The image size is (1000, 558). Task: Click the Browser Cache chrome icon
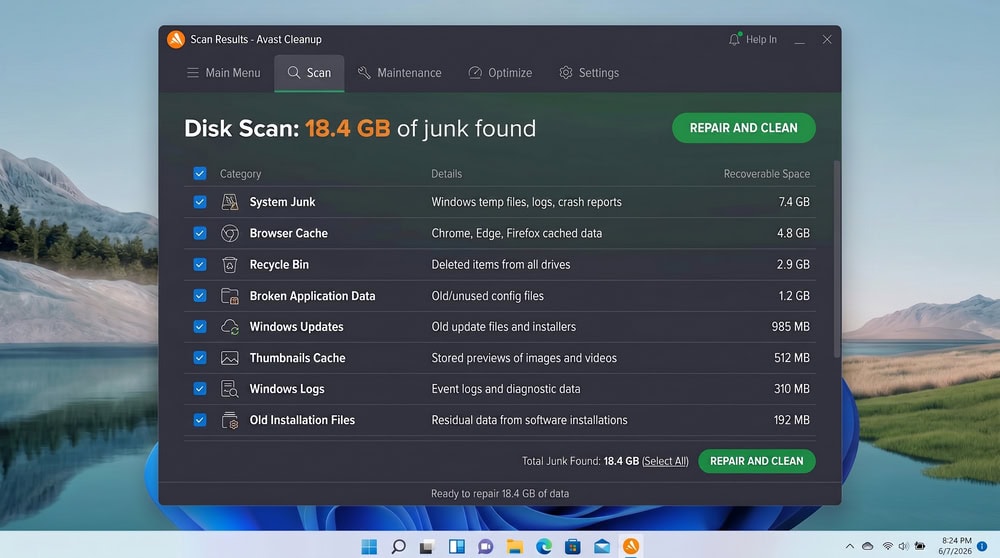(230, 233)
